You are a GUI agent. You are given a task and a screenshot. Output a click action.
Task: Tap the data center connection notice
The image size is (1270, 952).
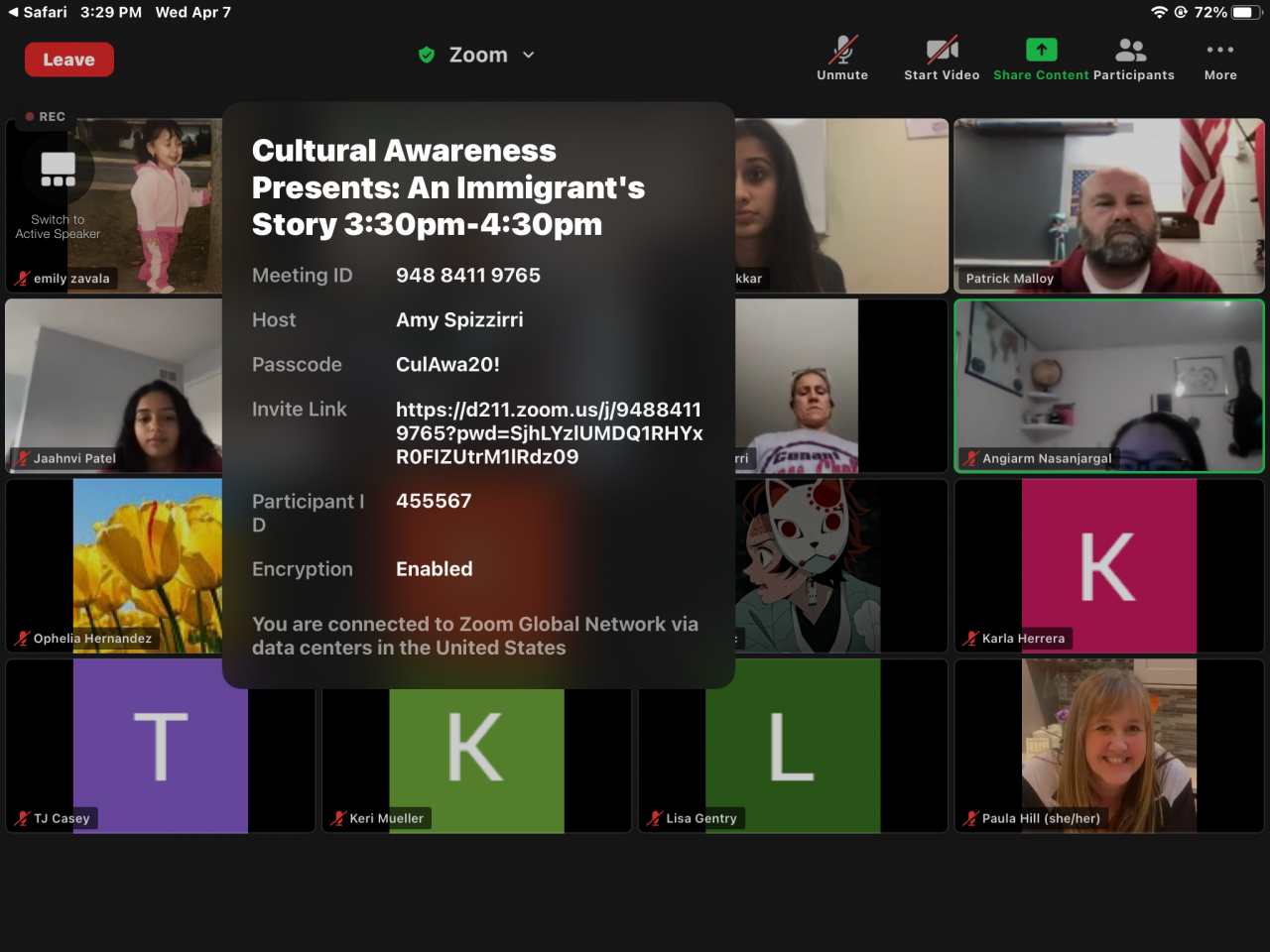click(x=475, y=636)
